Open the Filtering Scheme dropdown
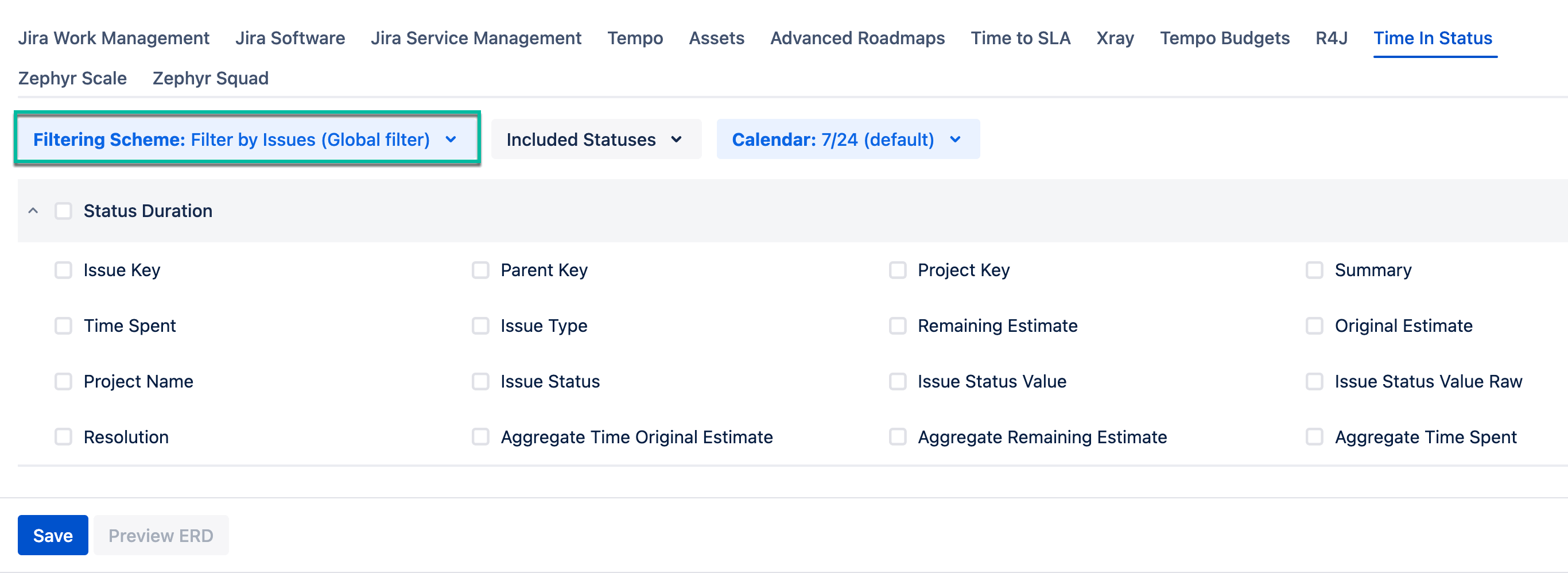This screenshot has width=1568, height=573. 246,140
